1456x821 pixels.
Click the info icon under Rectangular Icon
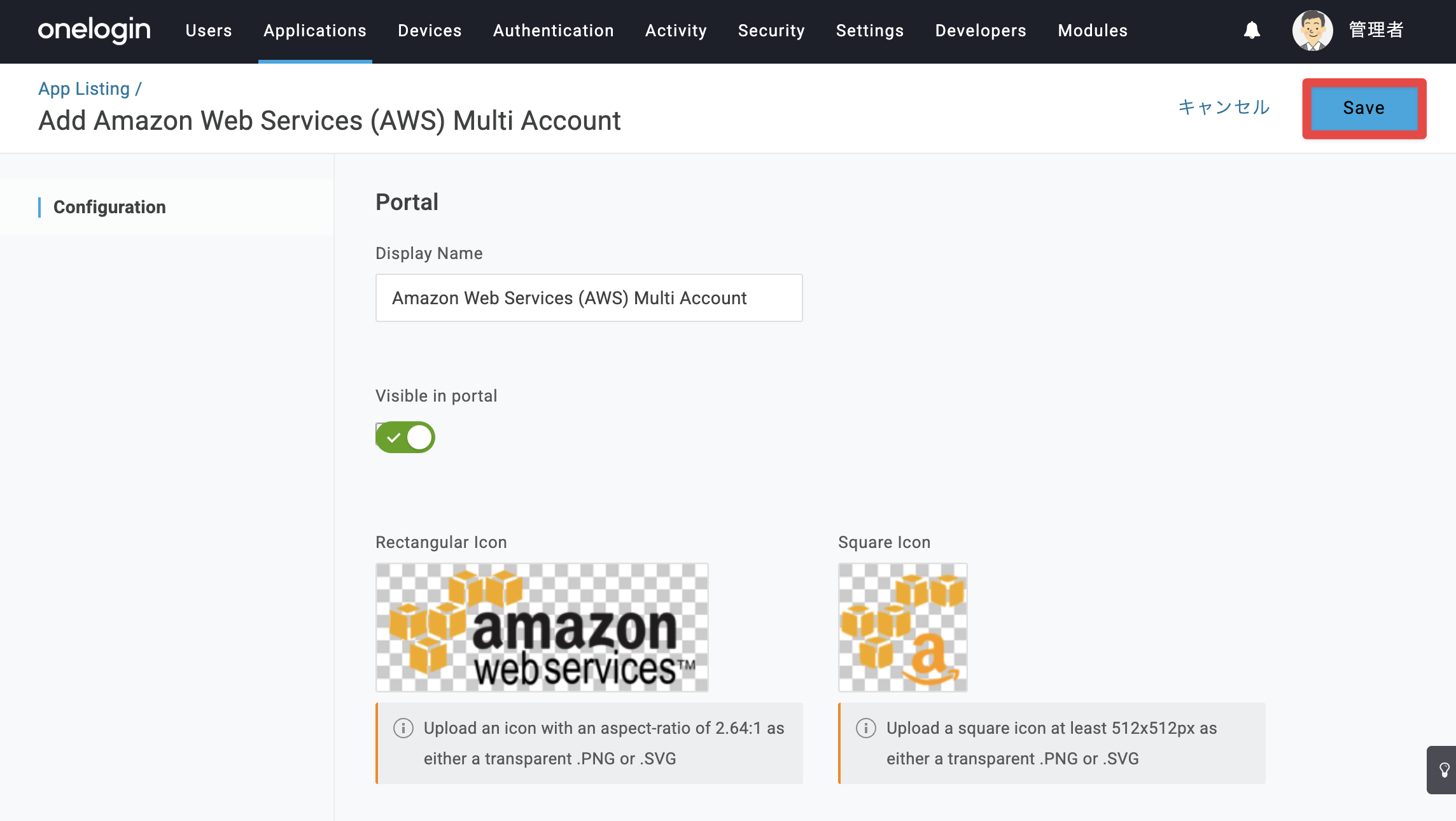(x=403, y=728)
